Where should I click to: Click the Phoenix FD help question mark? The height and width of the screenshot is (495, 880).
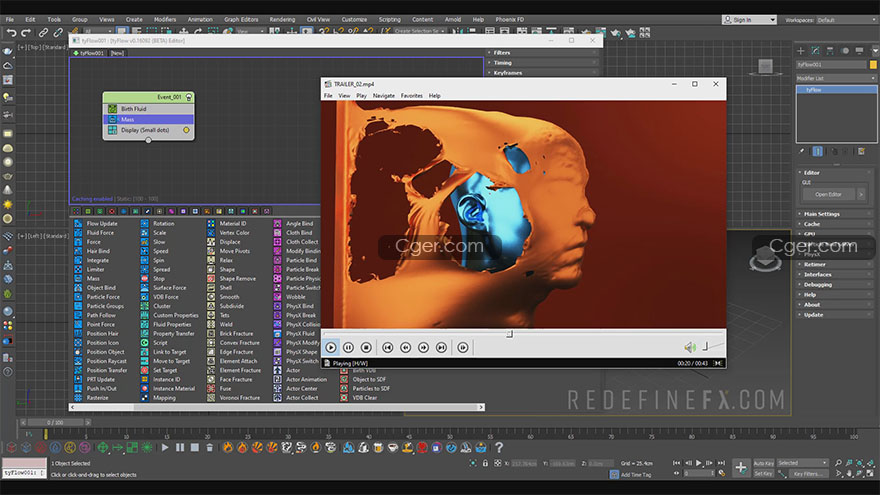coord(499,447)
